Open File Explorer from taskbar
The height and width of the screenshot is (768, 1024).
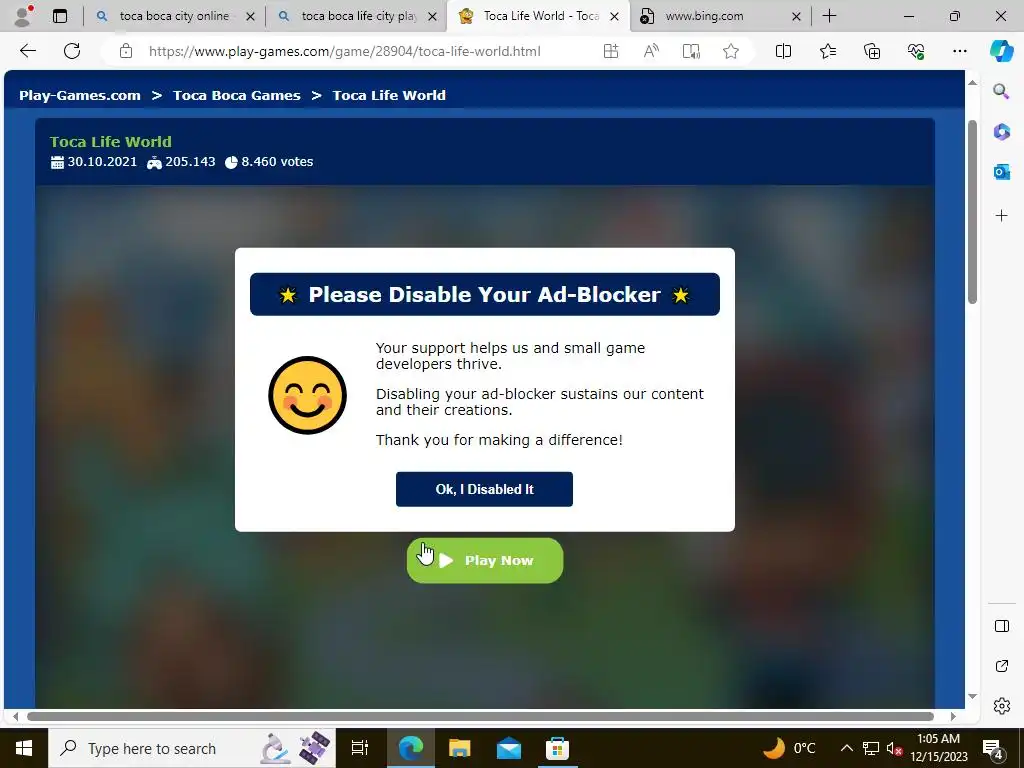click(x=460, y=748)
